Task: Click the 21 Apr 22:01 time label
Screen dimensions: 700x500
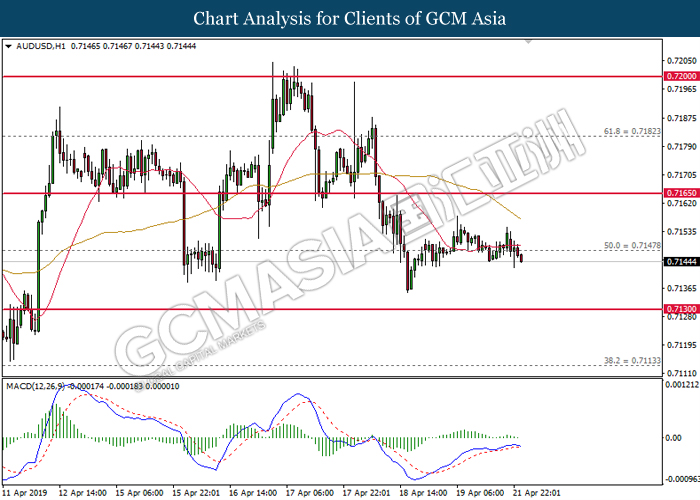Action: point(536,493)
